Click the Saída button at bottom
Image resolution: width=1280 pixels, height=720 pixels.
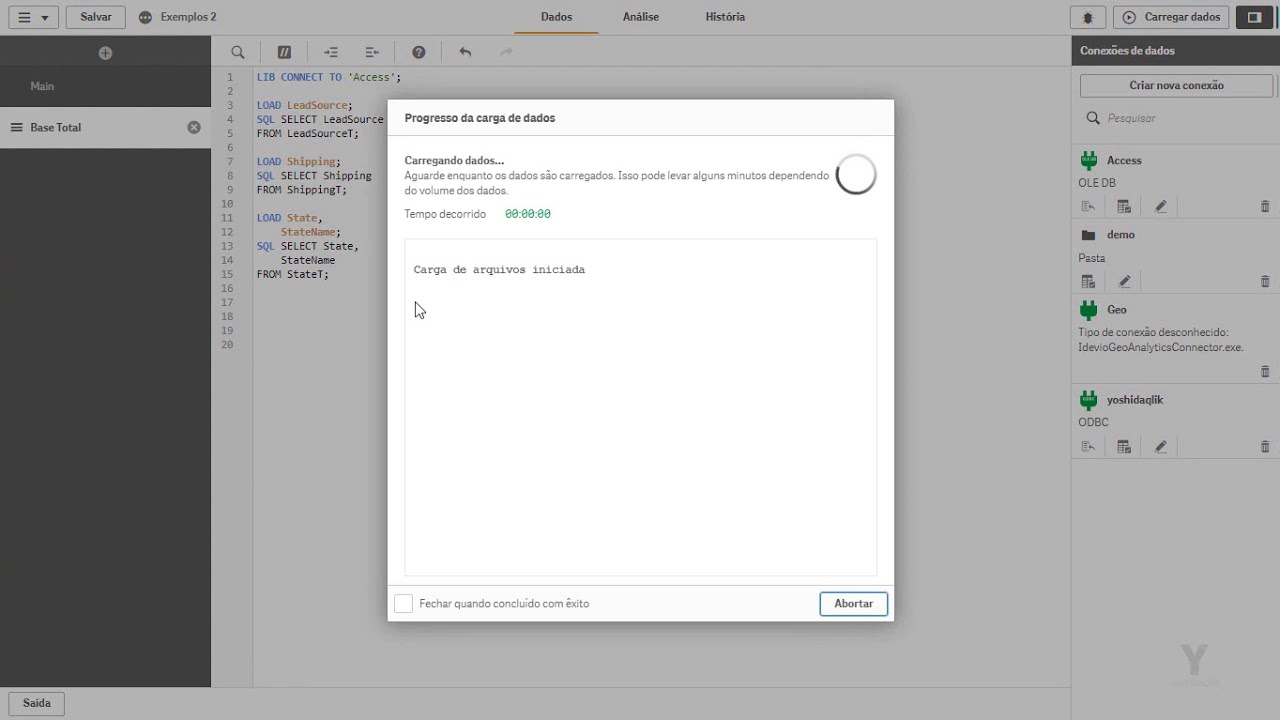click(37, 703)
